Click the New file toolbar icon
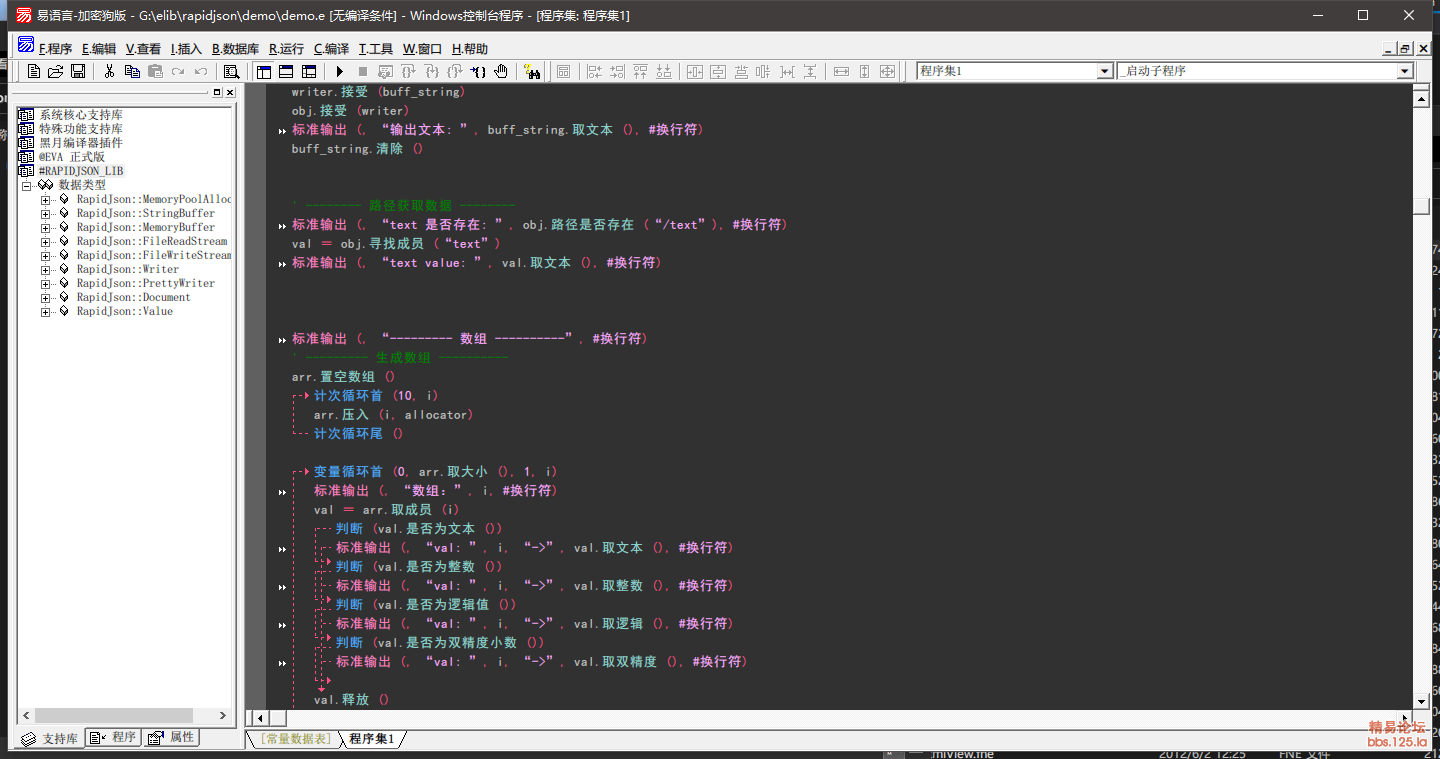 click(x=34, y=71)
